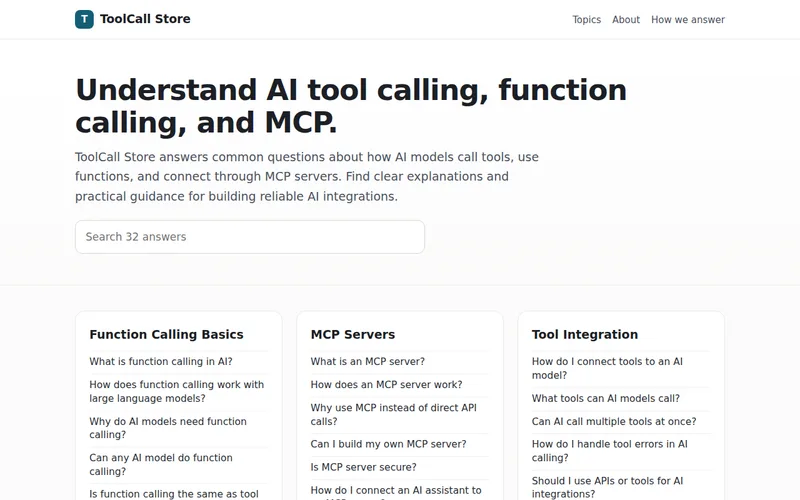Open 'What tools can AI models call?'
The width and height of the screenshot is (800, 500).
[606, 398]
